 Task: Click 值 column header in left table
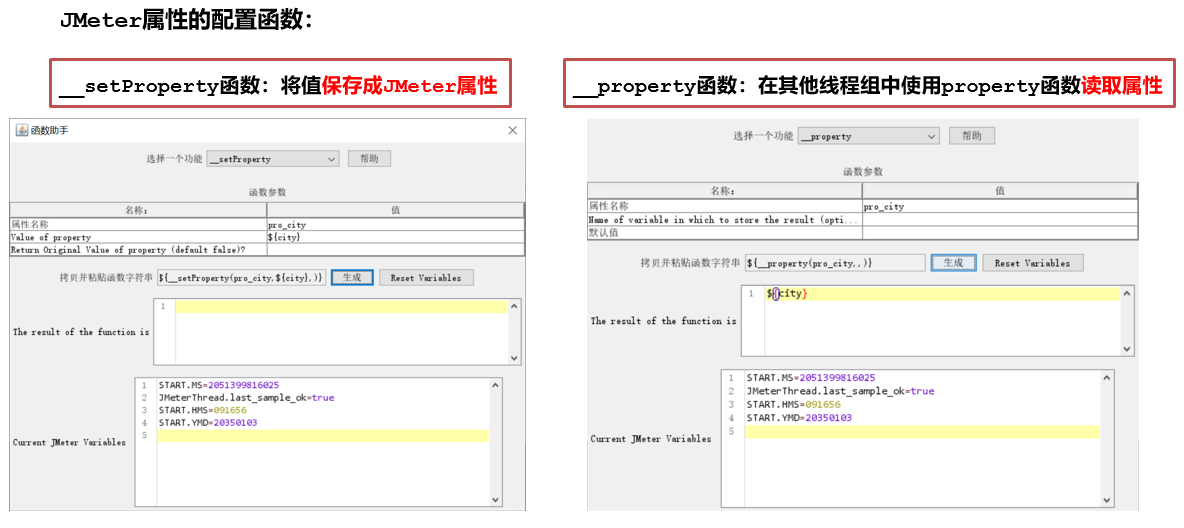(395, 211)
